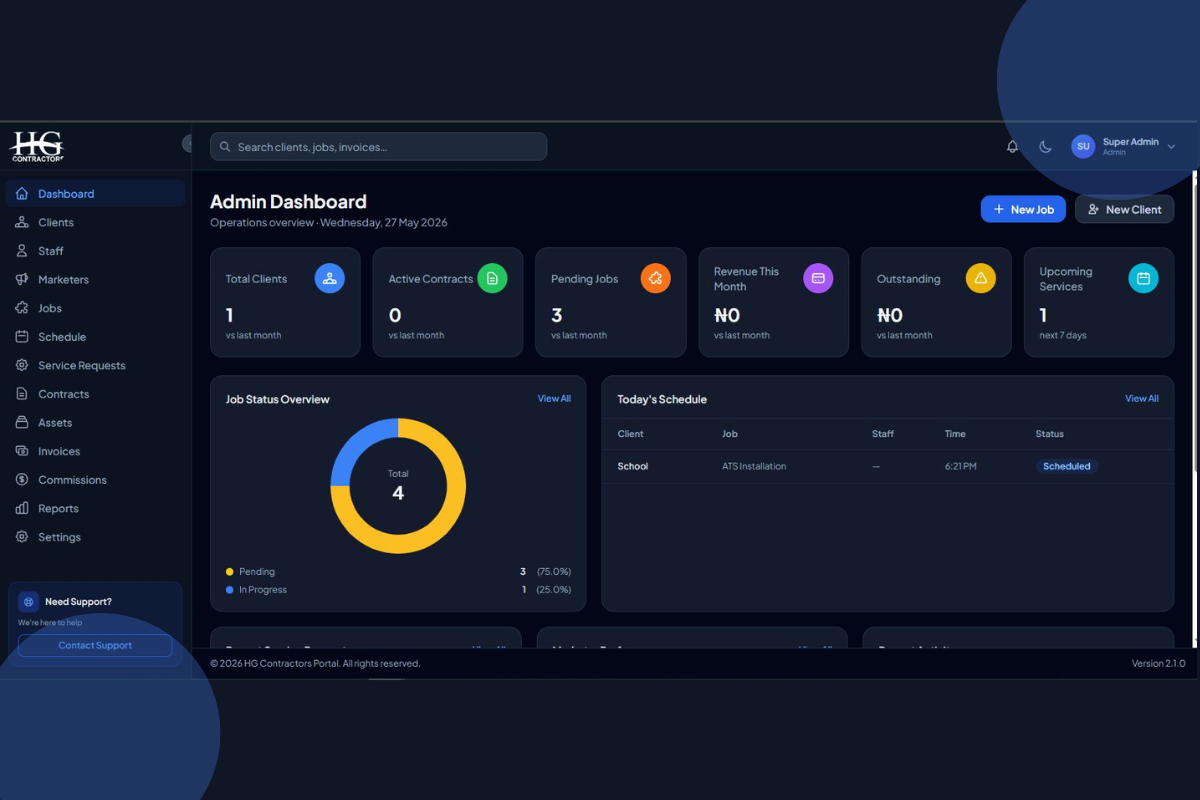
Task: Click the yellow Pending legend dot
Action: tap(230, 572)
